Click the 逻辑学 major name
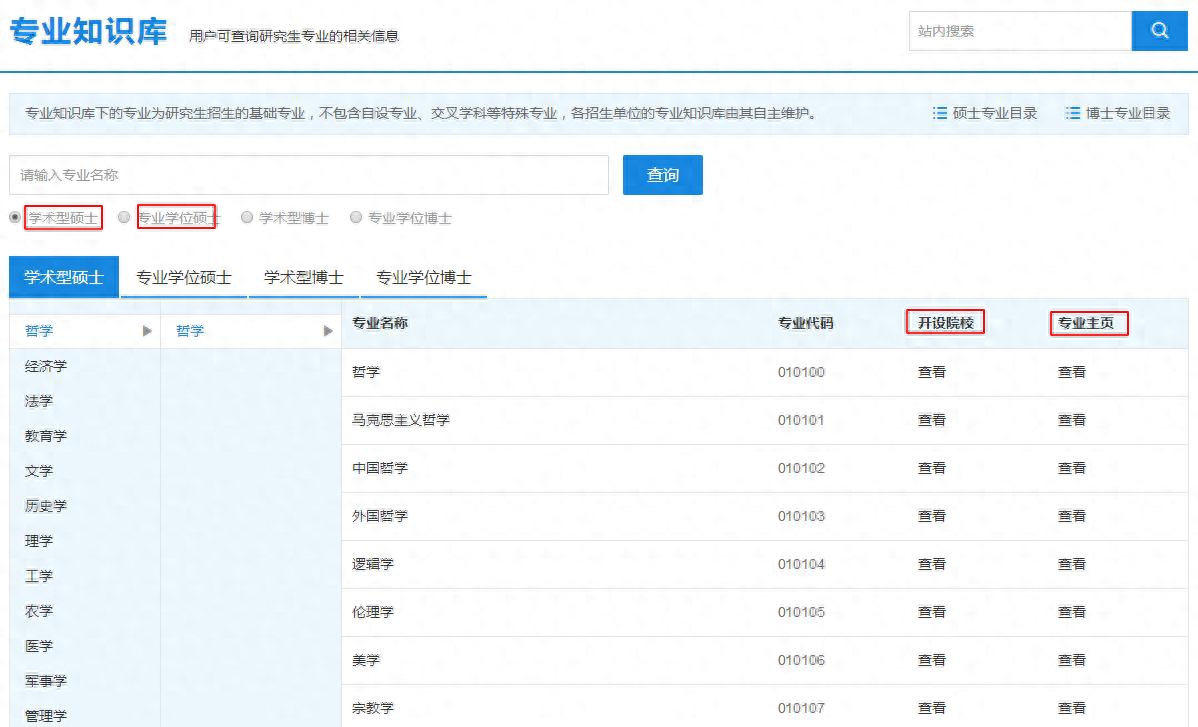The image size is (1198, 727). point(373,564)
